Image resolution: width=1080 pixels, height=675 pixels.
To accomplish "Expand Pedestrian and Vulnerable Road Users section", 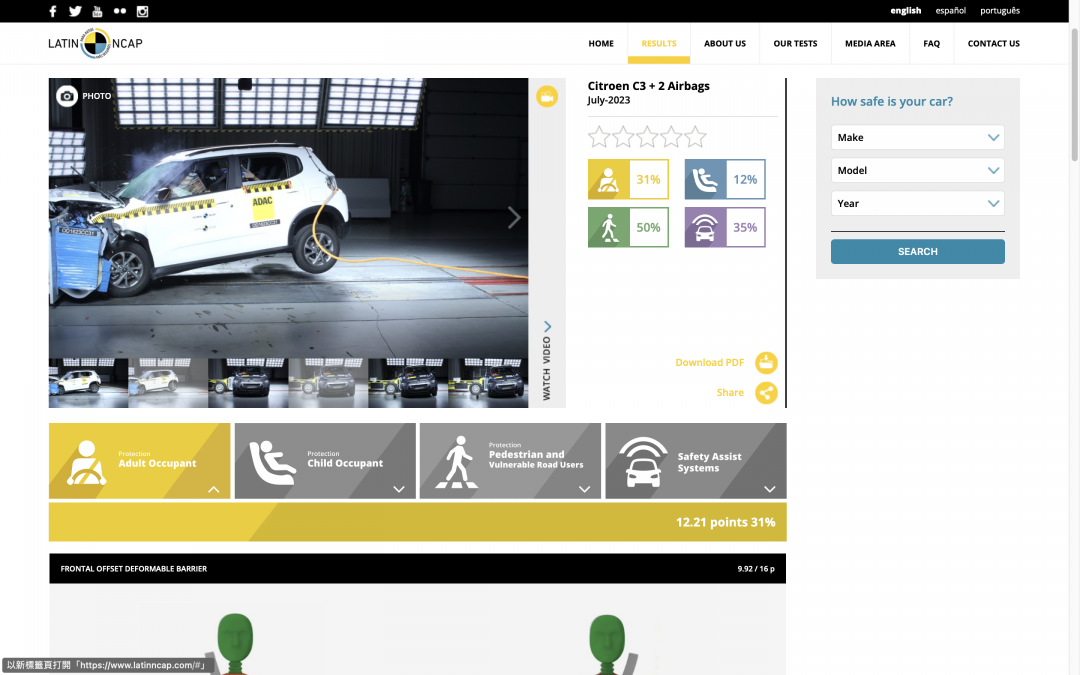I will [510, 461].
